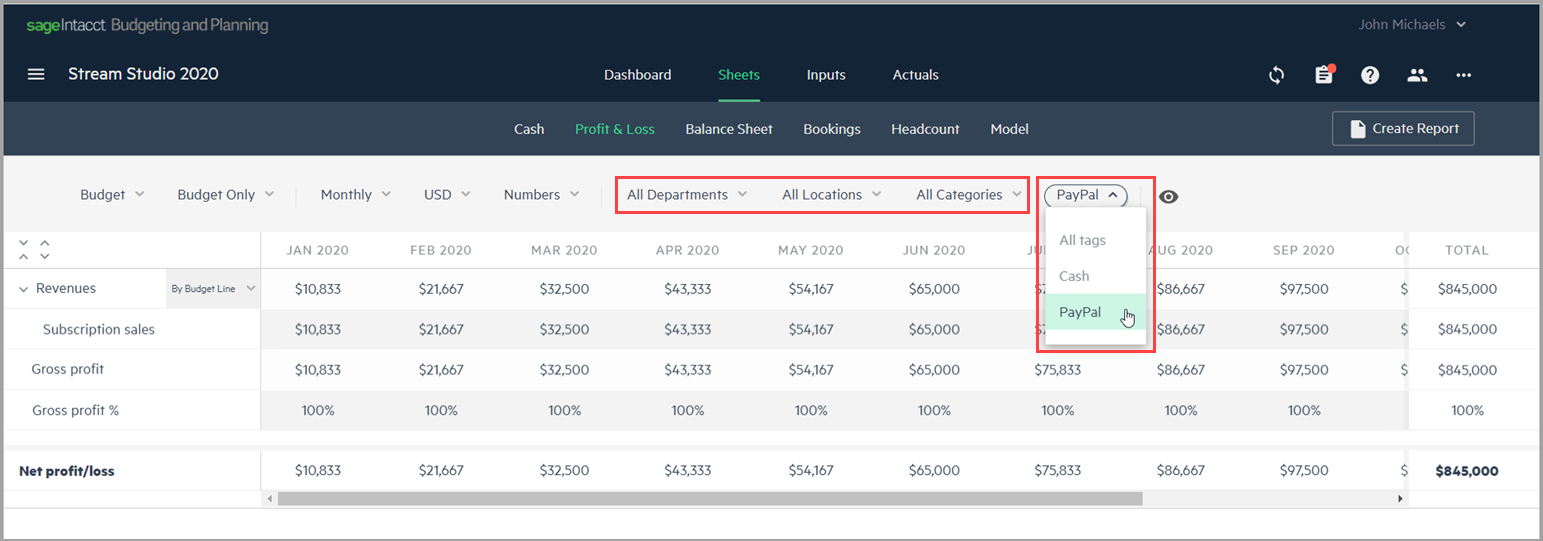The image size is (1543, 541).
Task: Open the tasks clipboard notifications icon
Action: (x=1324, y=75)
